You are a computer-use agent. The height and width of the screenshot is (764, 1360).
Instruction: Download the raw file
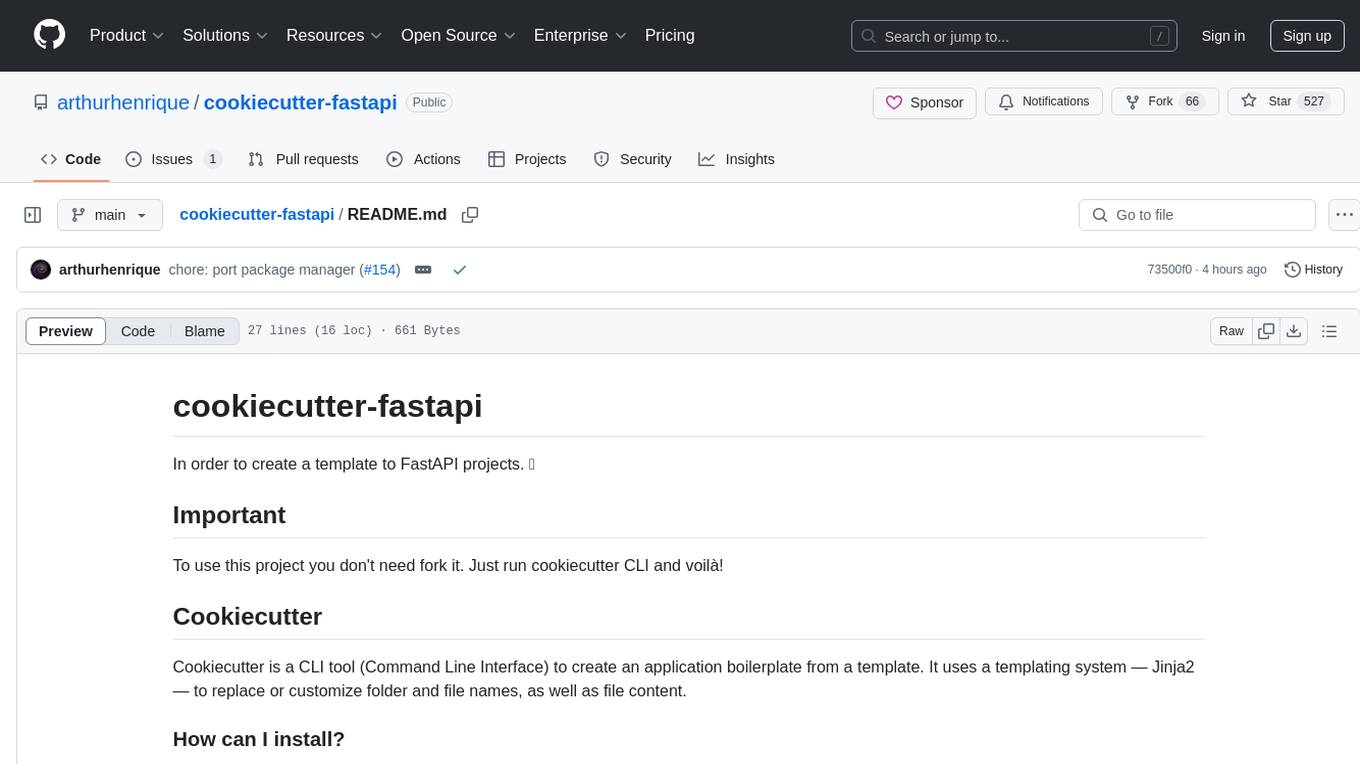click(1294, 331)
